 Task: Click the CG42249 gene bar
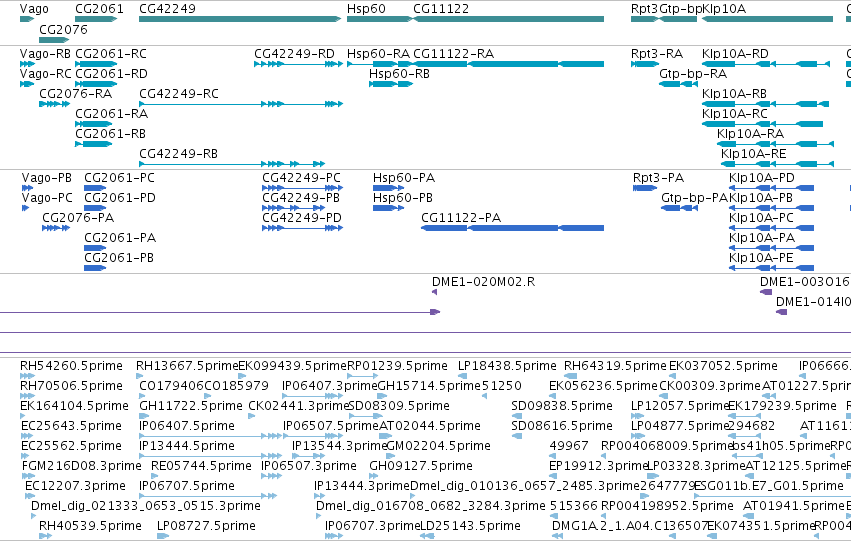240,19
